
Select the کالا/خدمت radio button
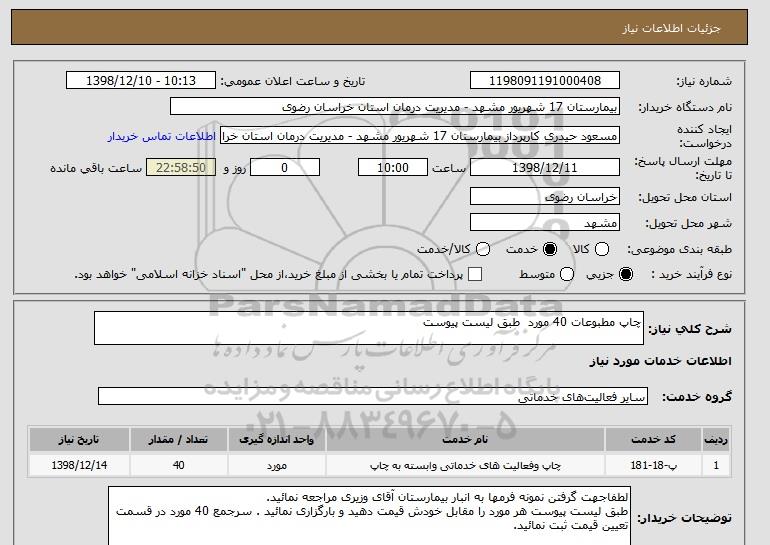click(483, 249)
